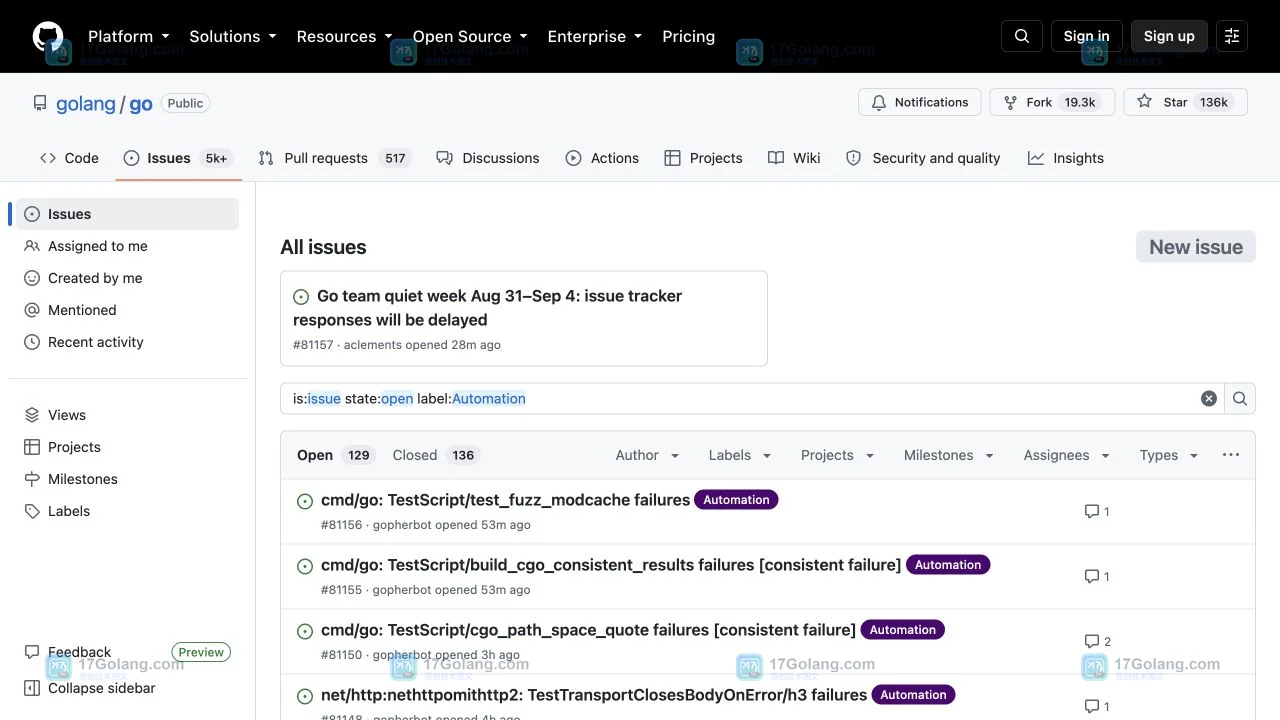Open the Assignees filter dropdown
The image size is (1280, 720).
(x=1067, y=455)
